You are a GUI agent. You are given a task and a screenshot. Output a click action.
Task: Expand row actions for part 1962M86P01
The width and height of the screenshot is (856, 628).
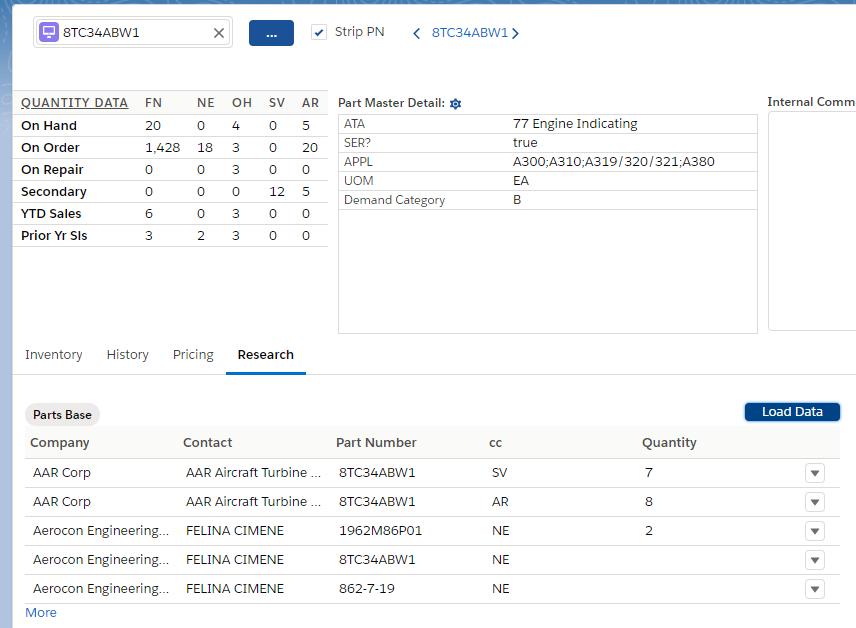pos(814,531)
